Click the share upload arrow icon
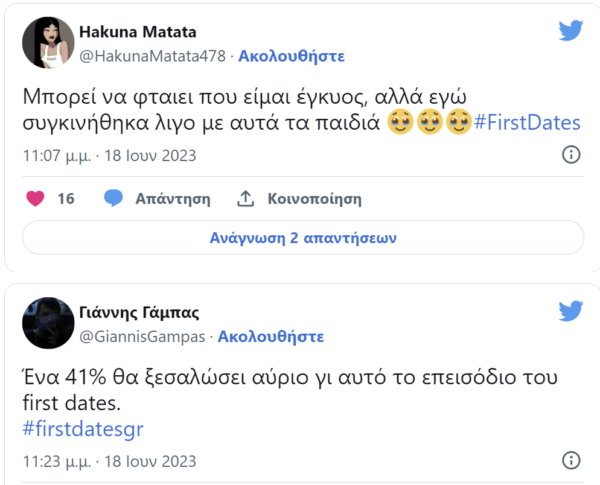Screen dimensions: 600x485 tap(246, 199)
